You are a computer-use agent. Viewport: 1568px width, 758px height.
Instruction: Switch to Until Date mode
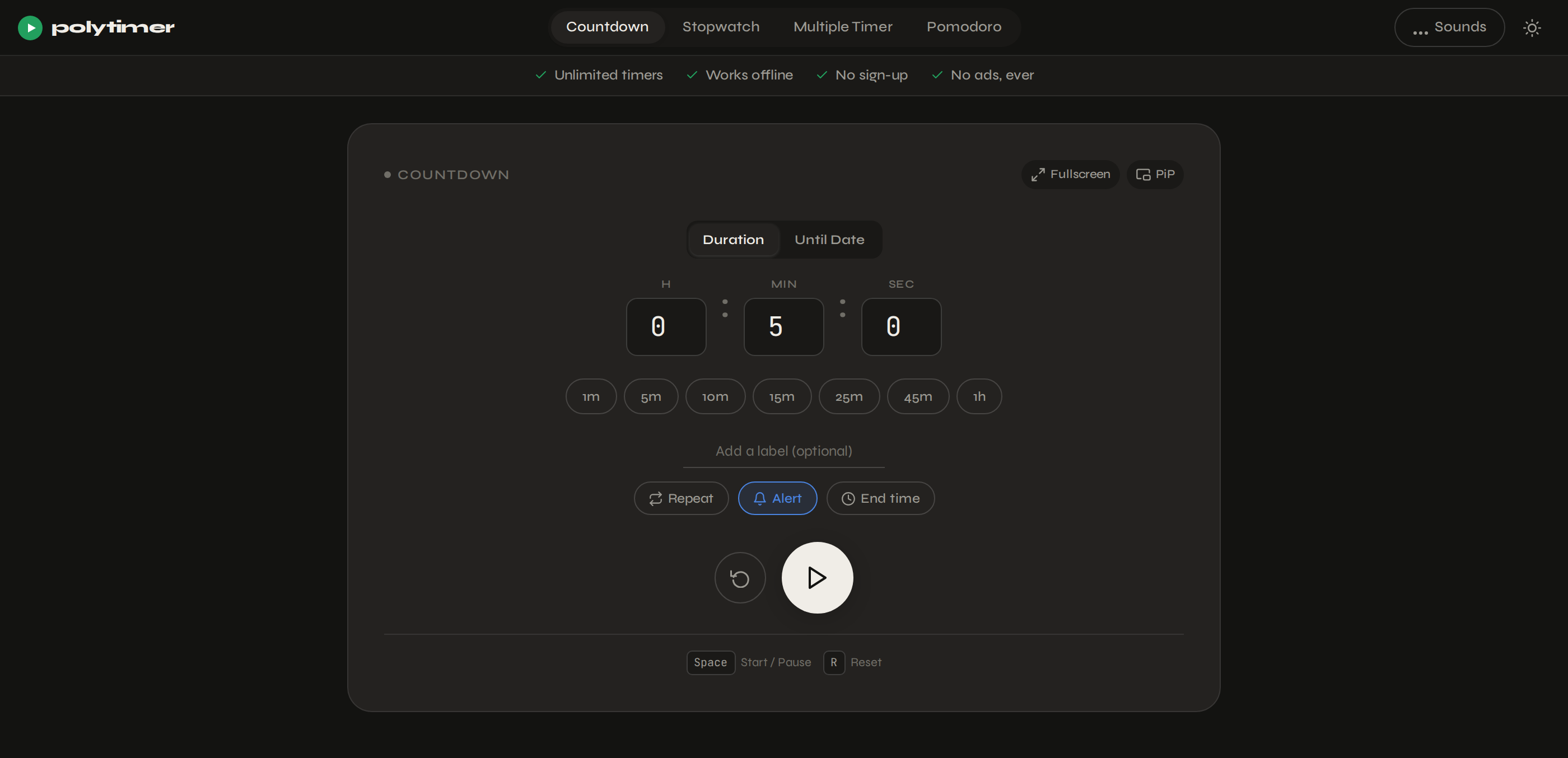[x=829, y=240]
